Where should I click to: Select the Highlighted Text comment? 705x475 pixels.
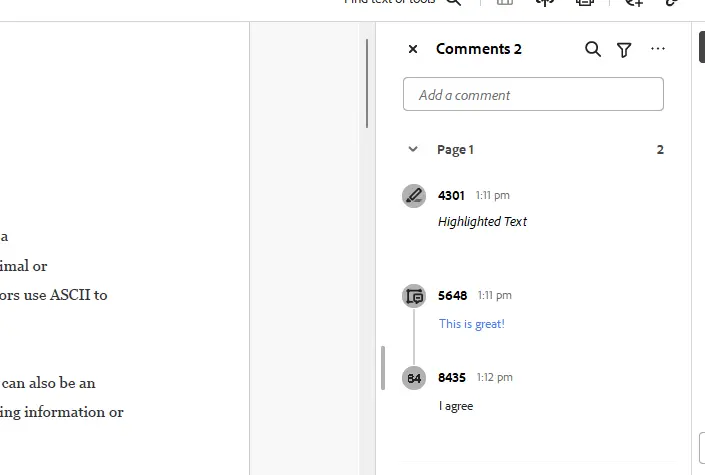pos(482,221)
